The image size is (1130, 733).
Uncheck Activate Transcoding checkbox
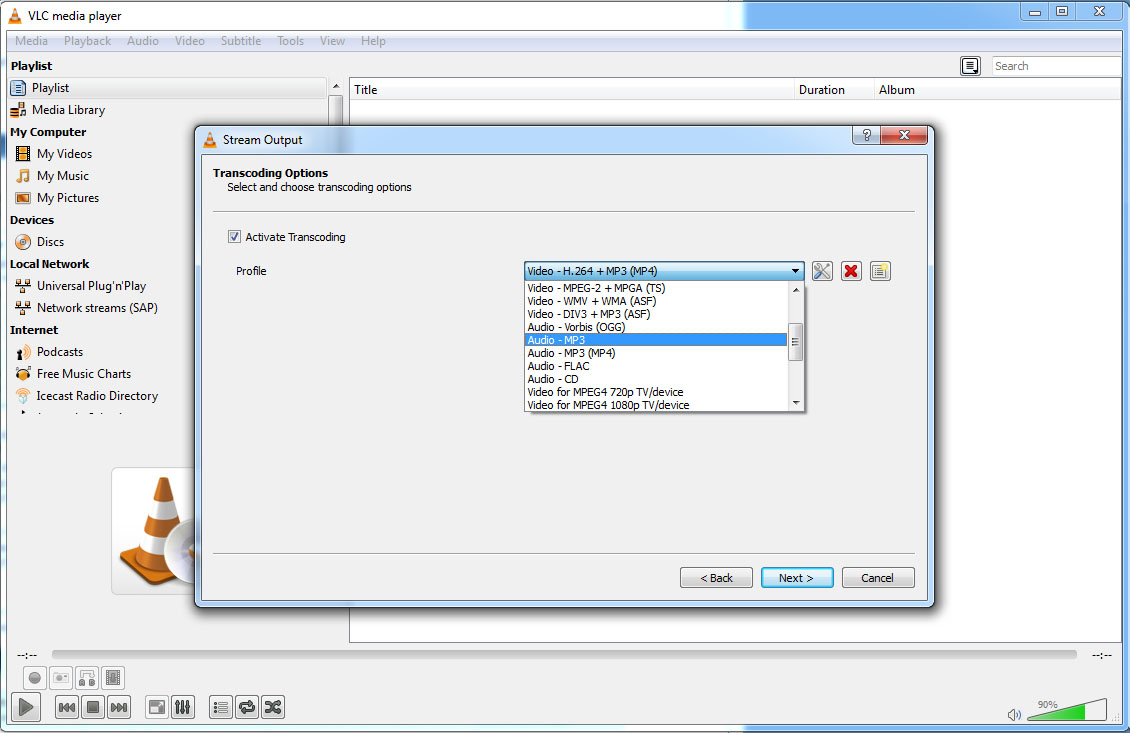coord(234,236)
